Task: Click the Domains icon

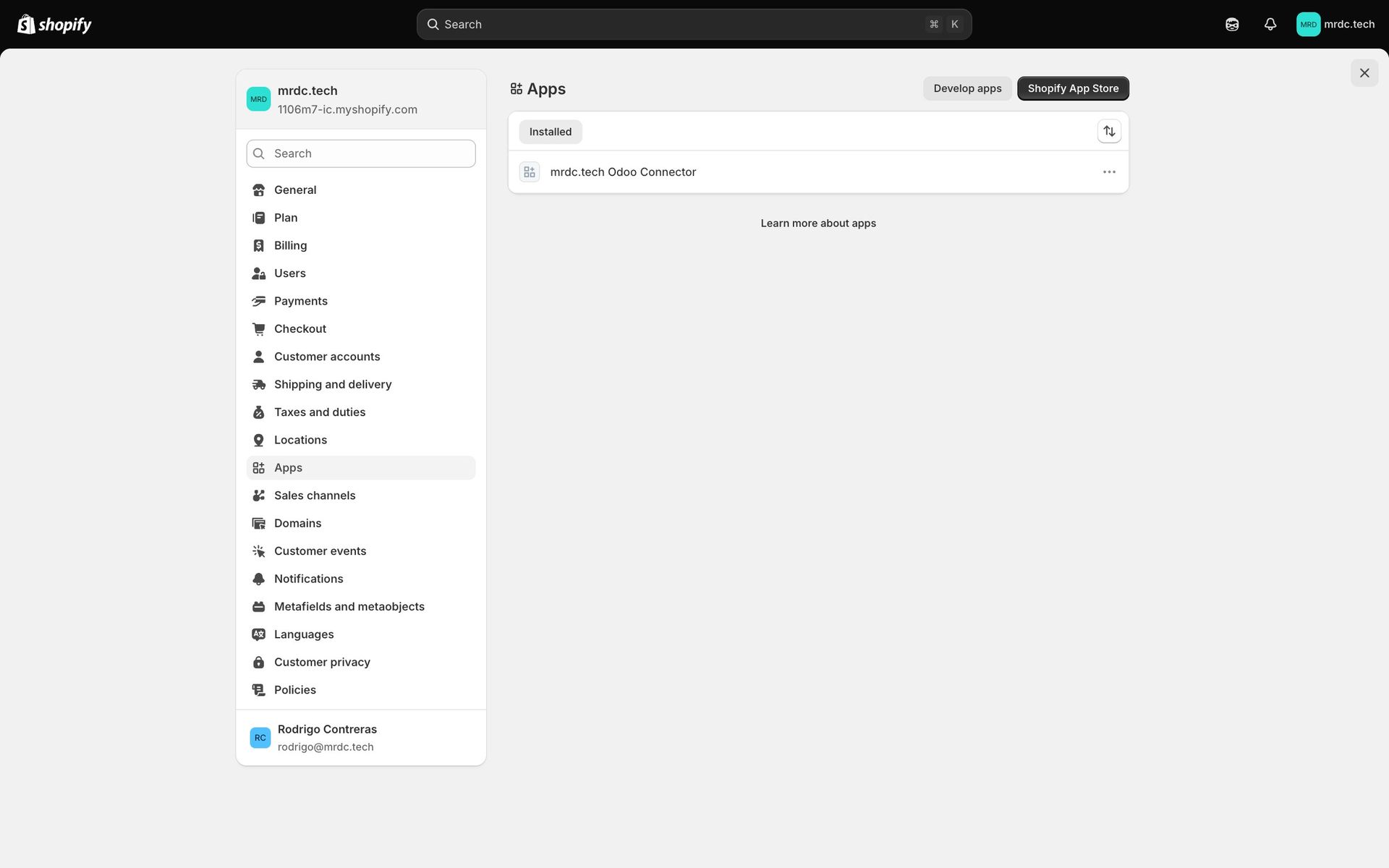Action: 258,524
